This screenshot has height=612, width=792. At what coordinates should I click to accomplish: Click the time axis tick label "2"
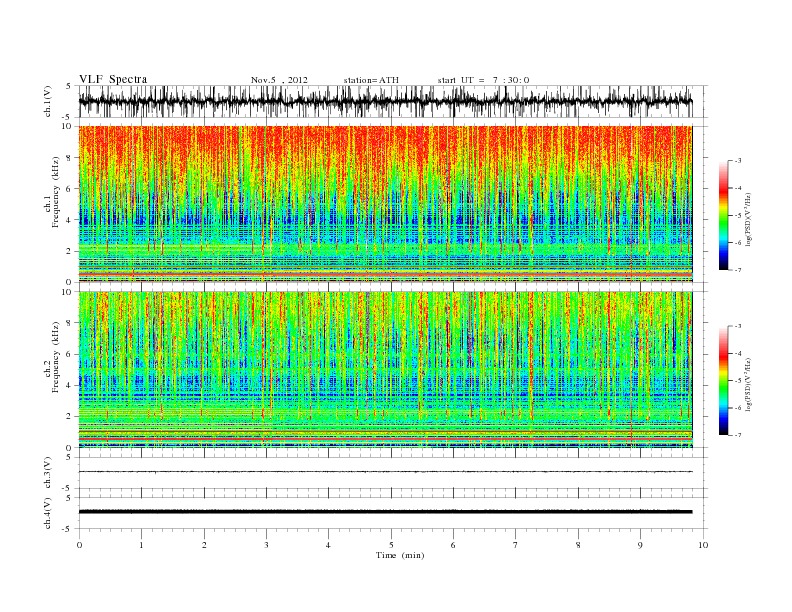point(204,545)
